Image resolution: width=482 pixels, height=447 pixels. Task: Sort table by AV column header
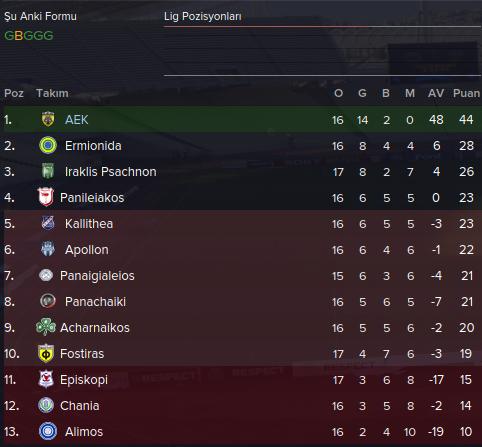click(436, 93)
